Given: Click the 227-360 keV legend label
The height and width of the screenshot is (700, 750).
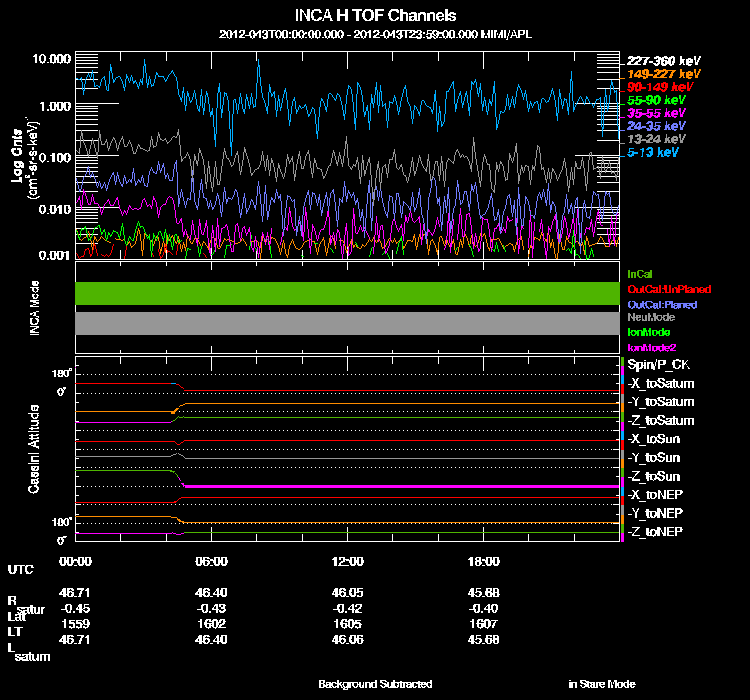Looking at the screenshot, I should click(x=663, y=60).
